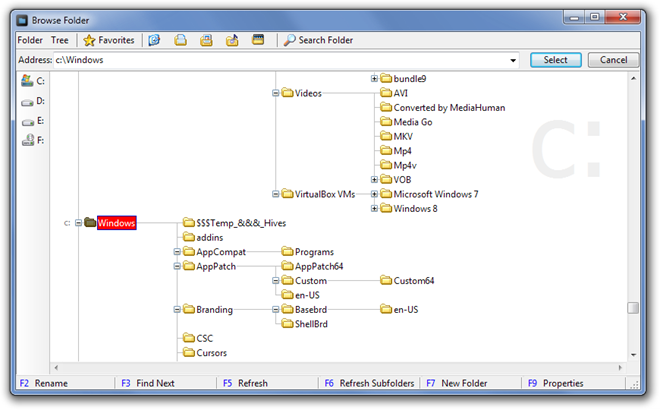Click the Search Folder magnifier
The height and width of the screenshot is (410, 660).
289,40
